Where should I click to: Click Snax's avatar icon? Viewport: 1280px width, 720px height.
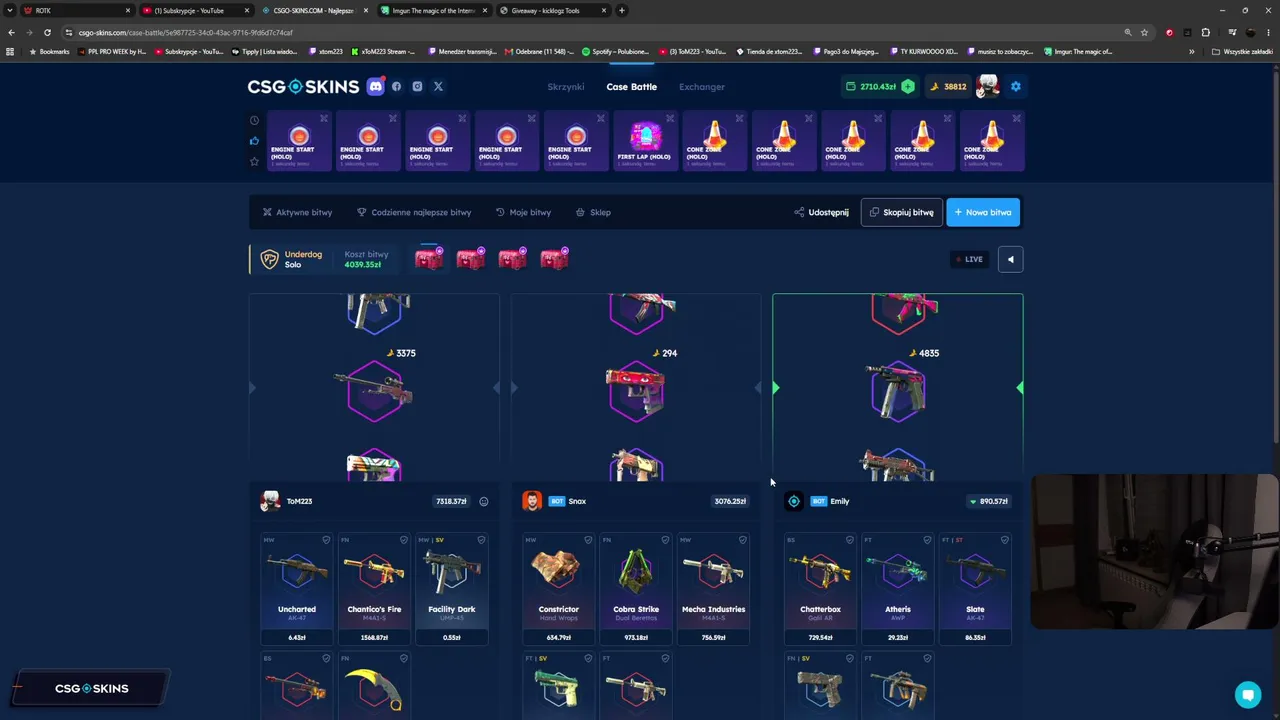click(532, 501)
